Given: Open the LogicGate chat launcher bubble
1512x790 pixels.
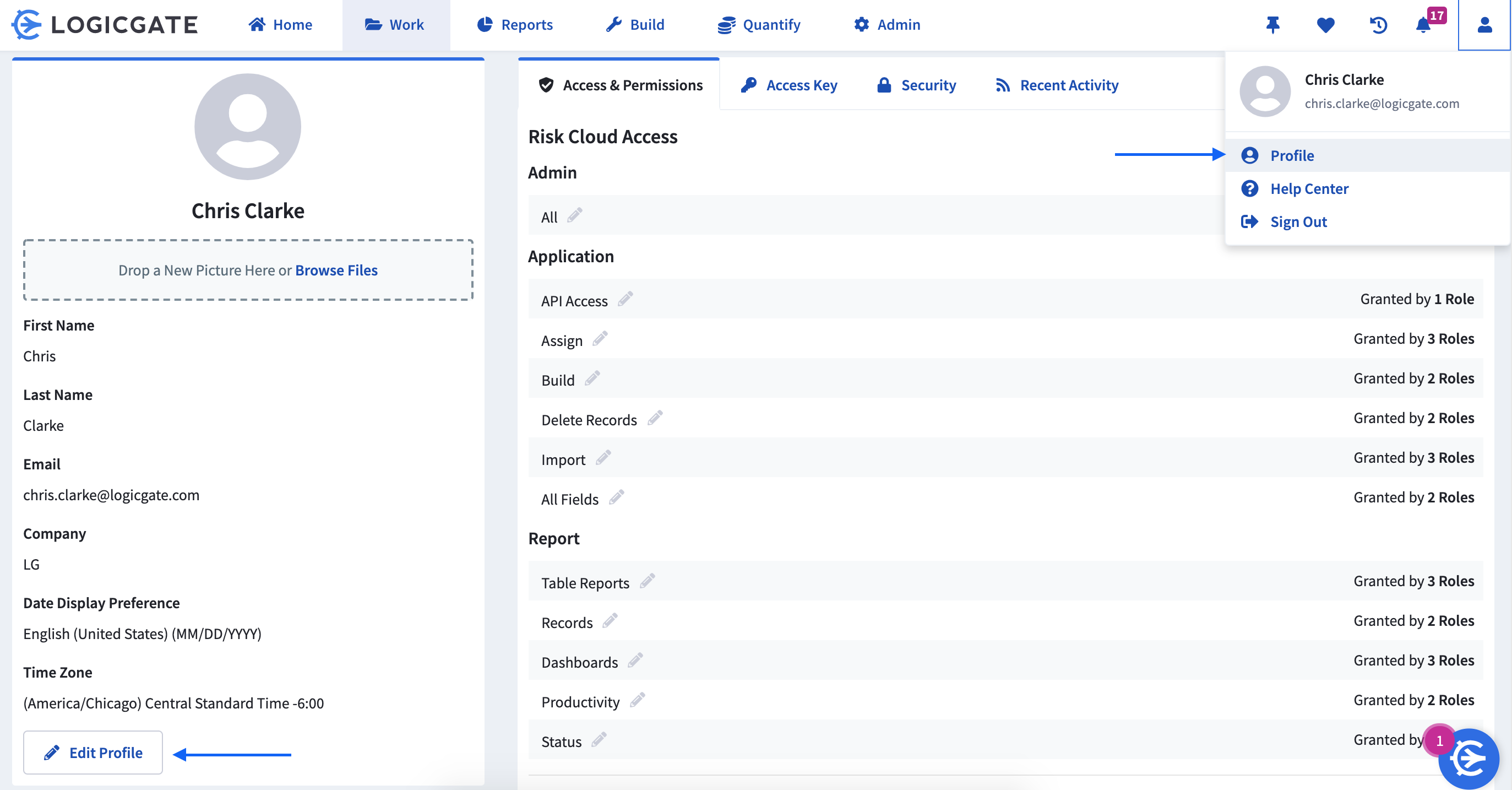Looking at the screenshot, I should pos(1469,758).
